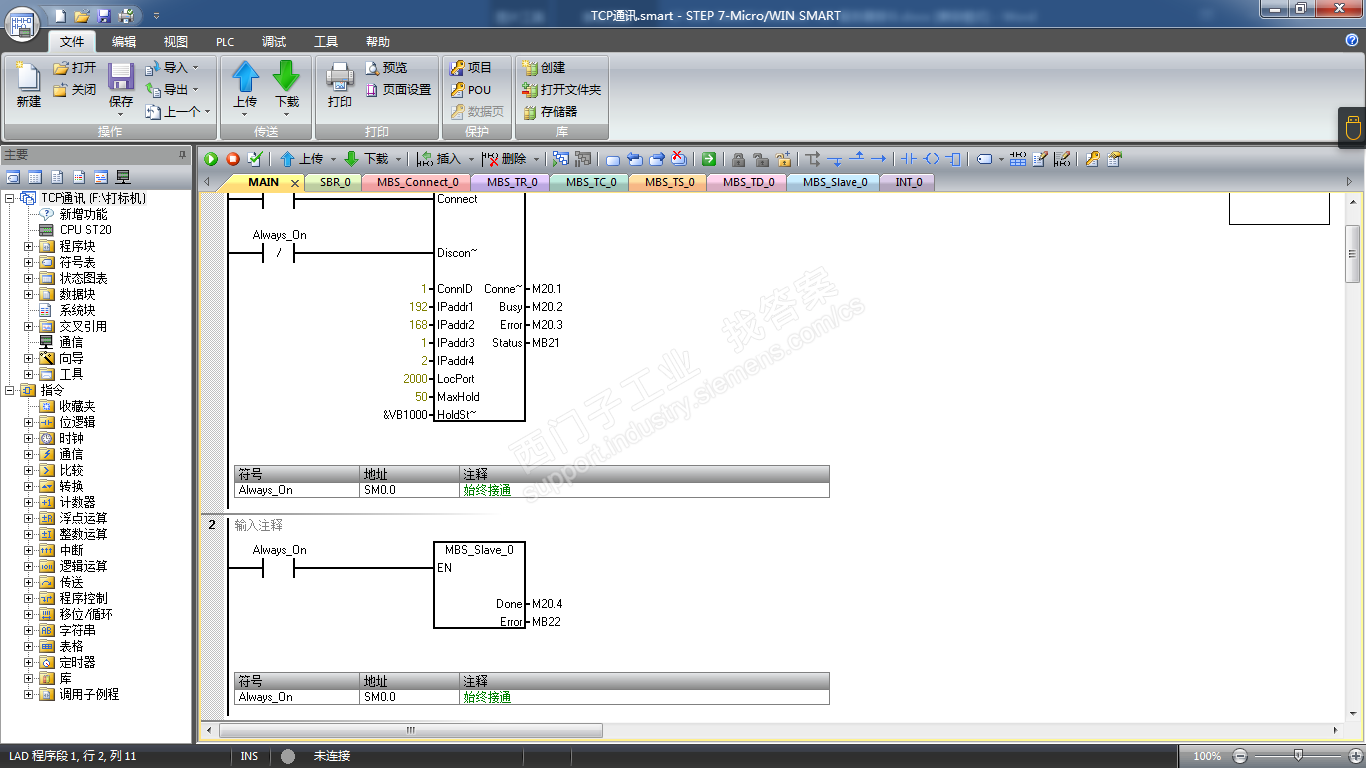Switch to the MBS_Connect_0 editor tab
Image resolution: width=1366 pixels, height=768 pixels.
417,183
